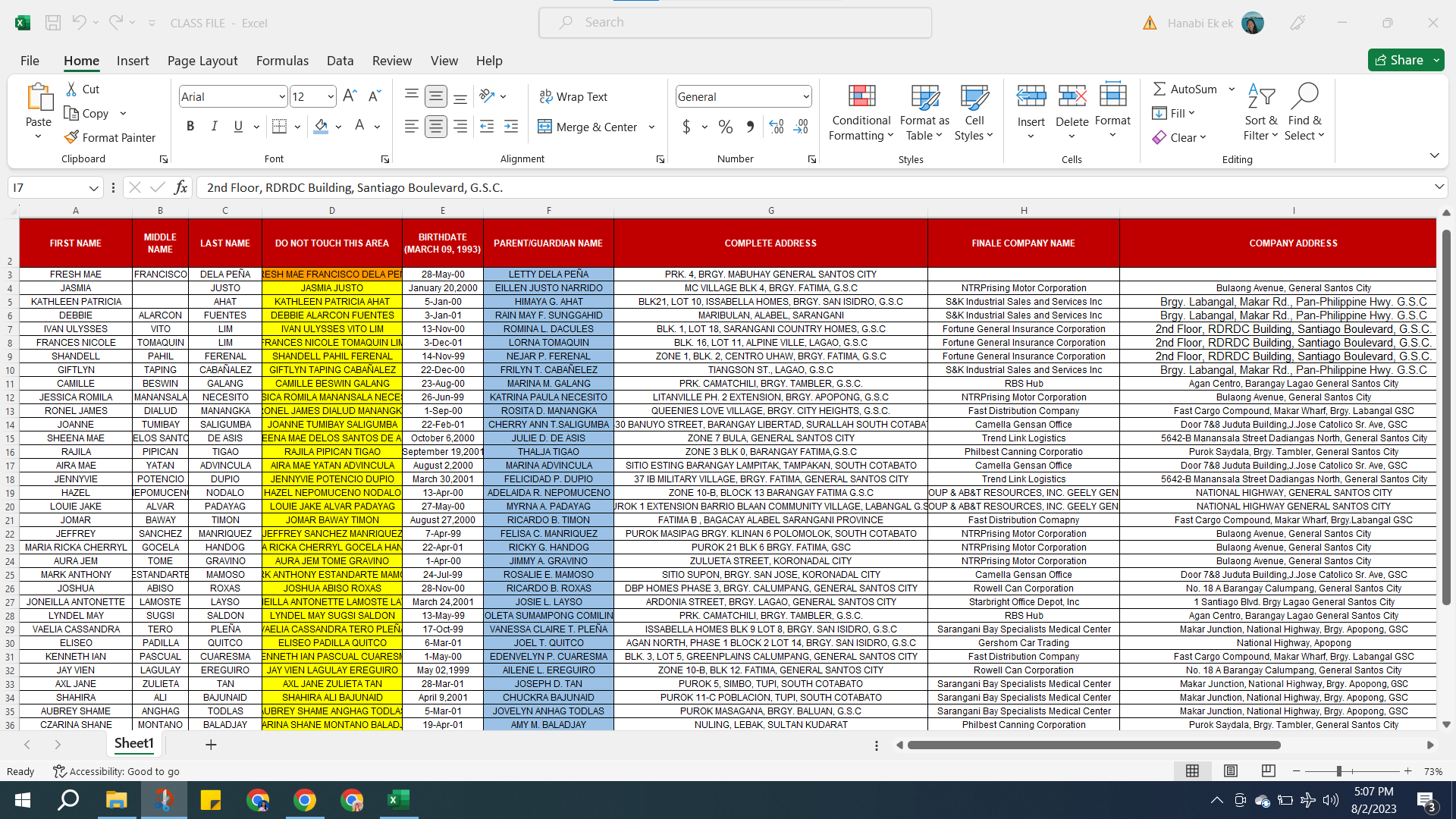Open Sort & Filter menu
Image resolution: width=1456 pixels, height=819 pixels.
(1260, 112)
